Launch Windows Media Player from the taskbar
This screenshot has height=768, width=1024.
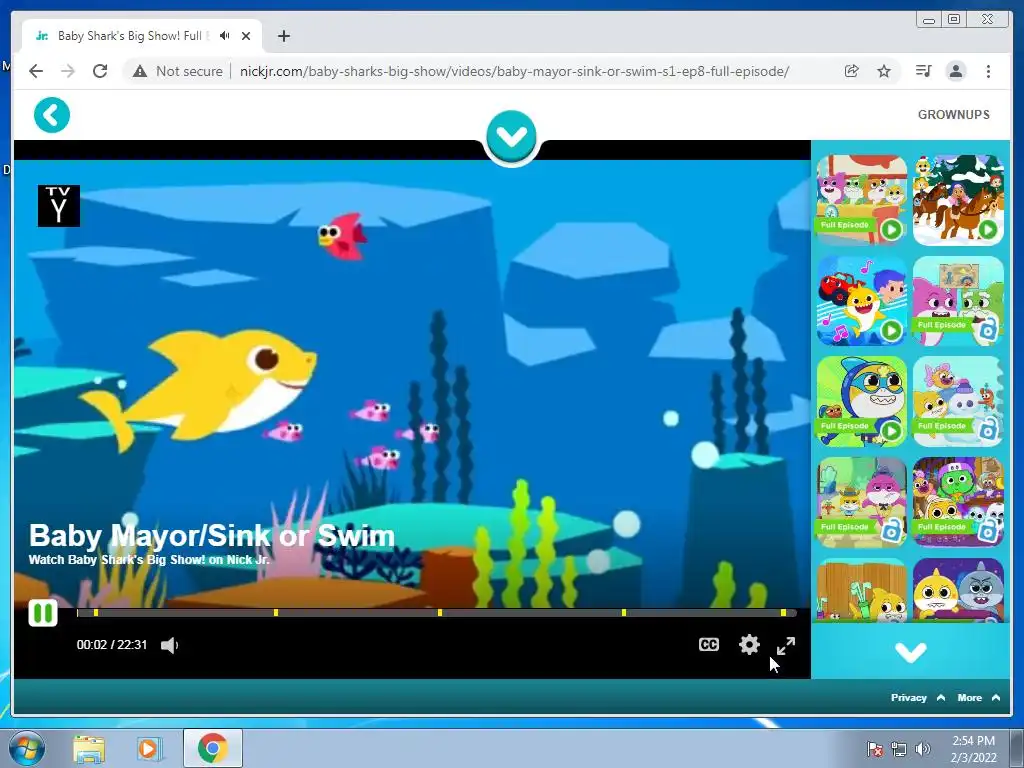click(150, 749)
